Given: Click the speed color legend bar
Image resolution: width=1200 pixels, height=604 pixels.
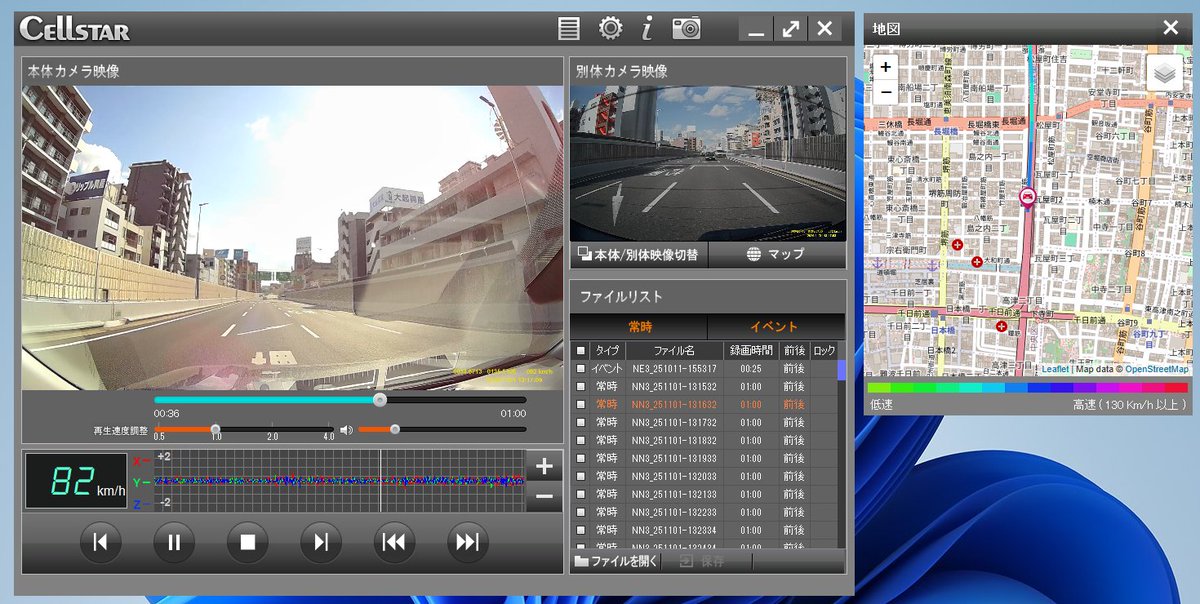Looking at the screenshot, I should [1027, 387].
